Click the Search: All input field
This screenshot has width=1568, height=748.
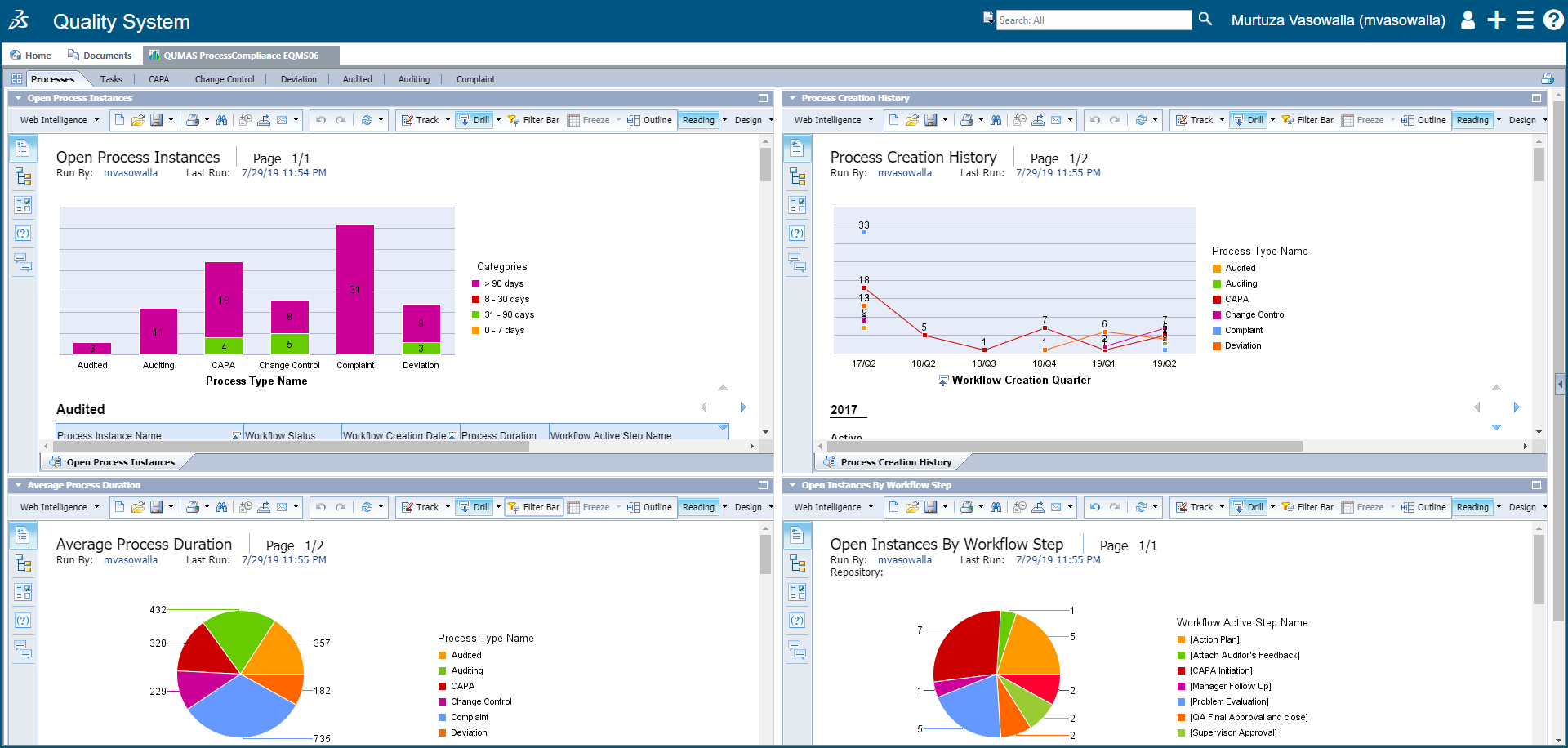(x=1093, y=20)
